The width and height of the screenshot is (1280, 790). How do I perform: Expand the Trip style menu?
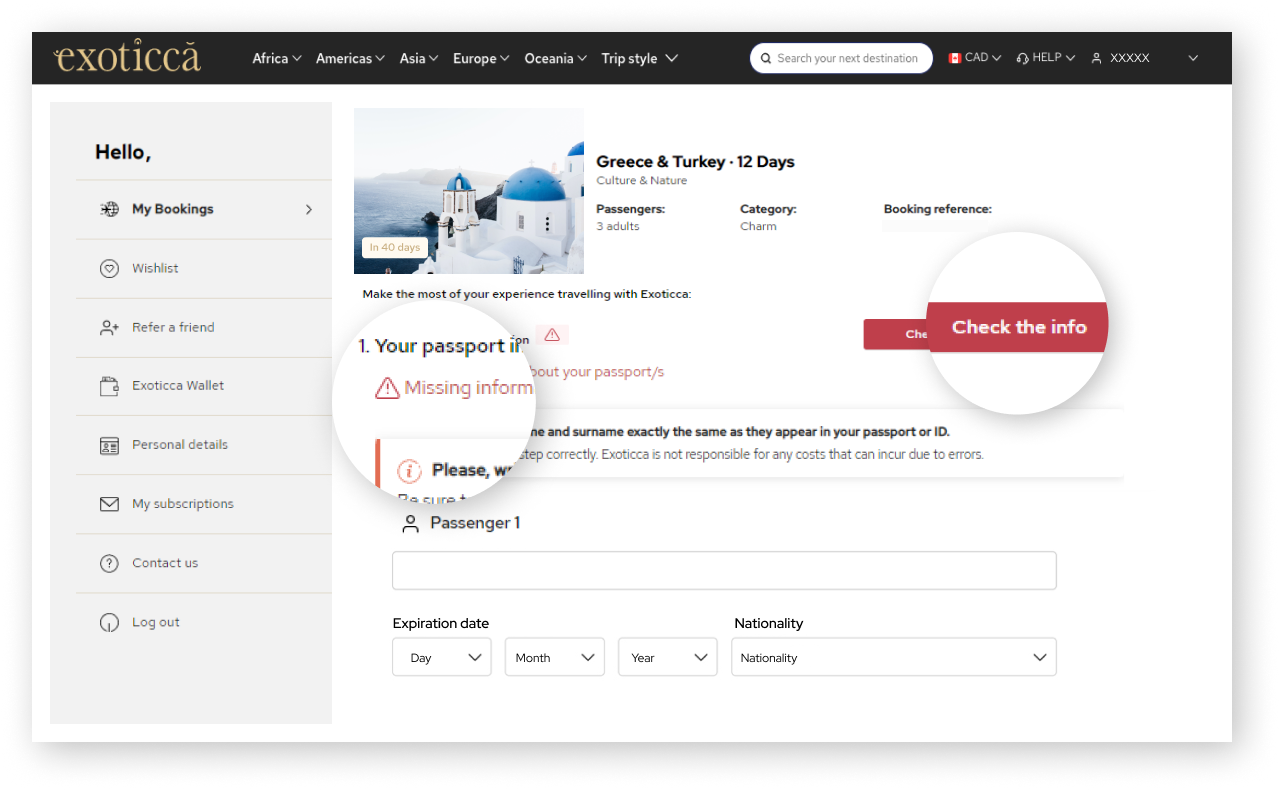click(x=640, y=58)
